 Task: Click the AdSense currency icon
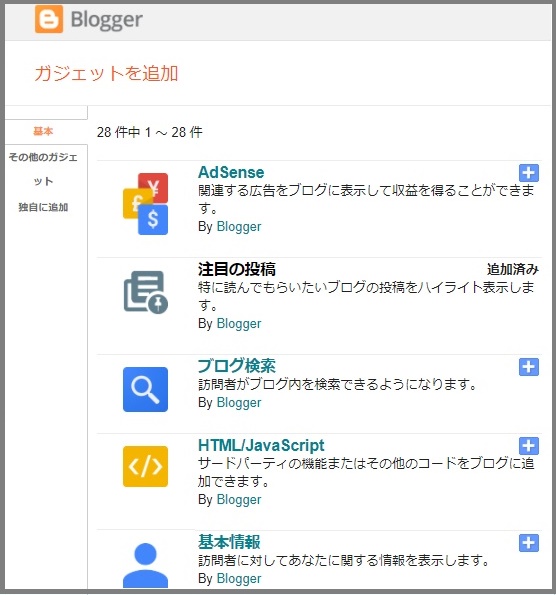pos(145,204)
